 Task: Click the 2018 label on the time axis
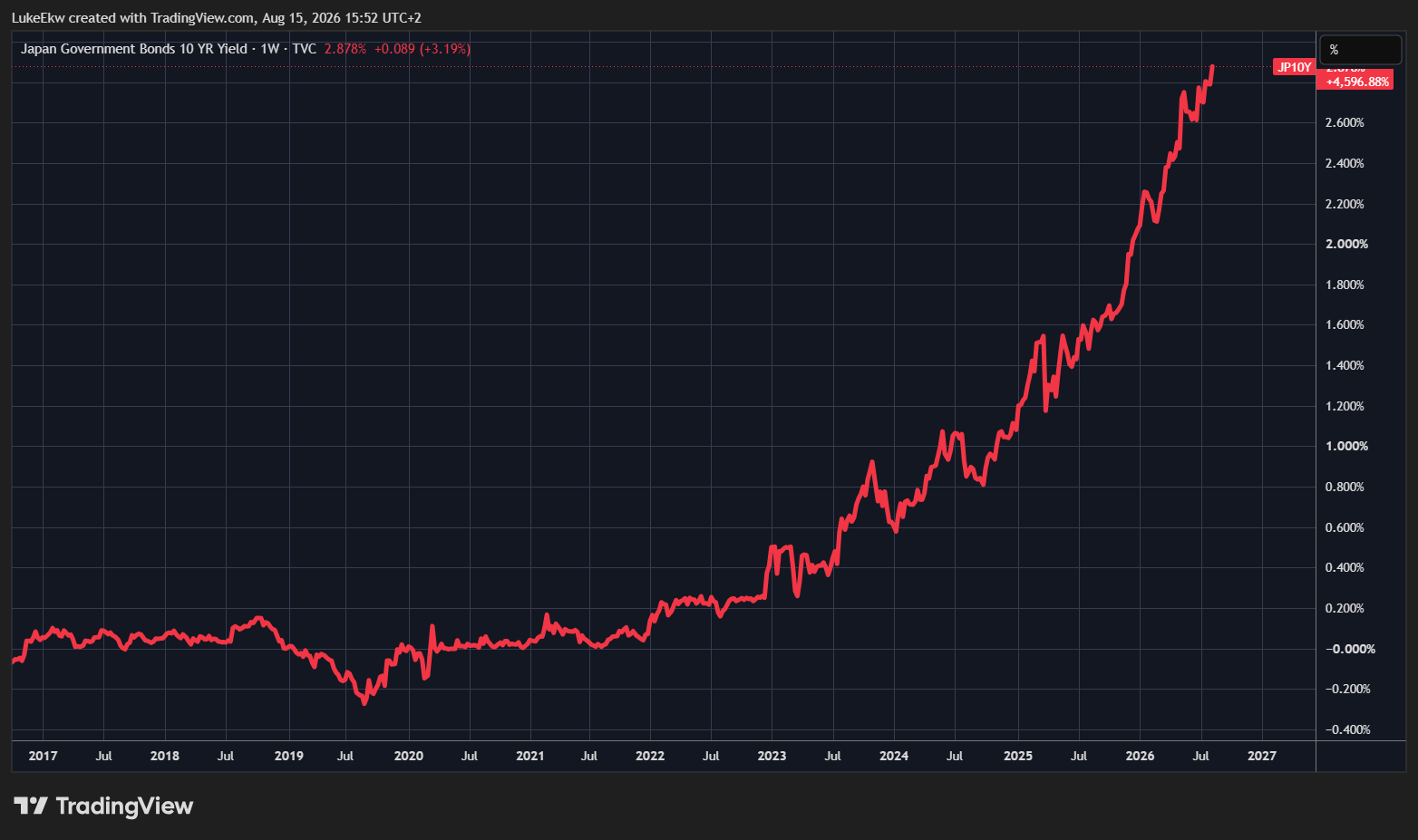(165, 756)
